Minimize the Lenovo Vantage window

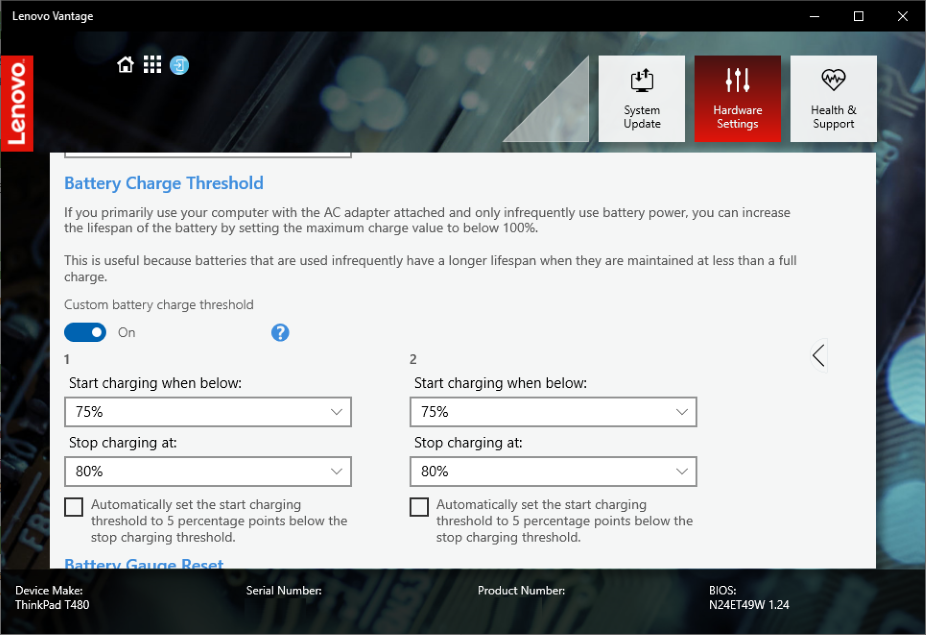click(814, 16)
